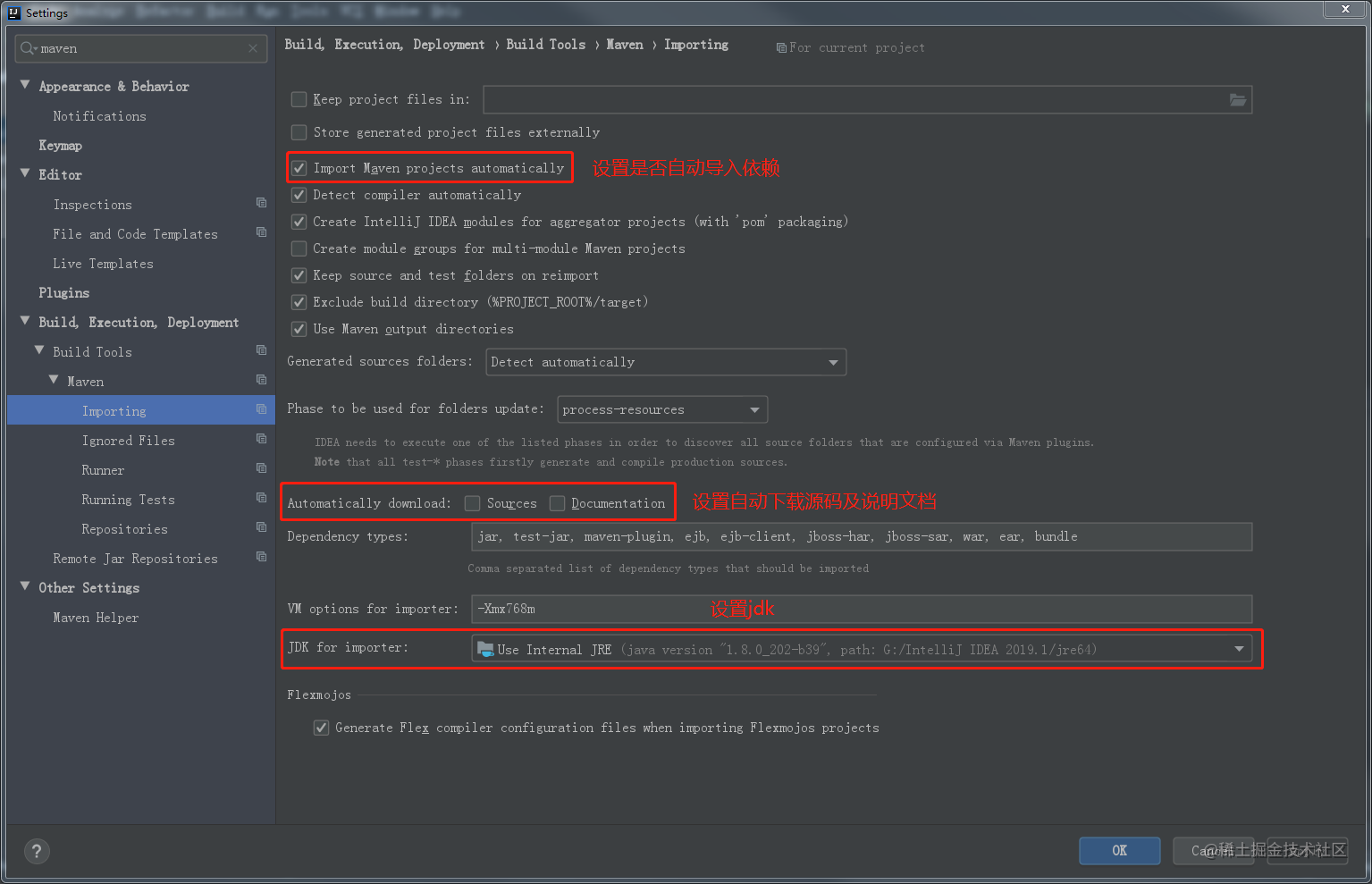Open Generated sources folders dropdown
This screenshot has height=884, width=1372.
(x=666, y=362)
